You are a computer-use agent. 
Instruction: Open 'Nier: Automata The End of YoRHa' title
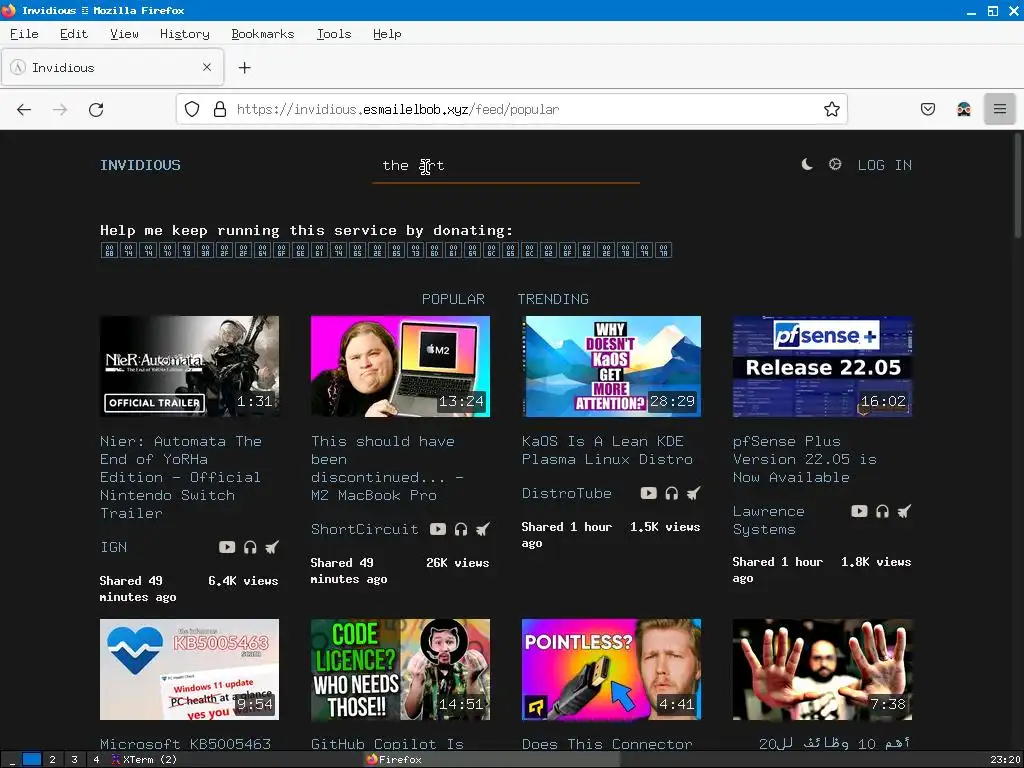181,477
